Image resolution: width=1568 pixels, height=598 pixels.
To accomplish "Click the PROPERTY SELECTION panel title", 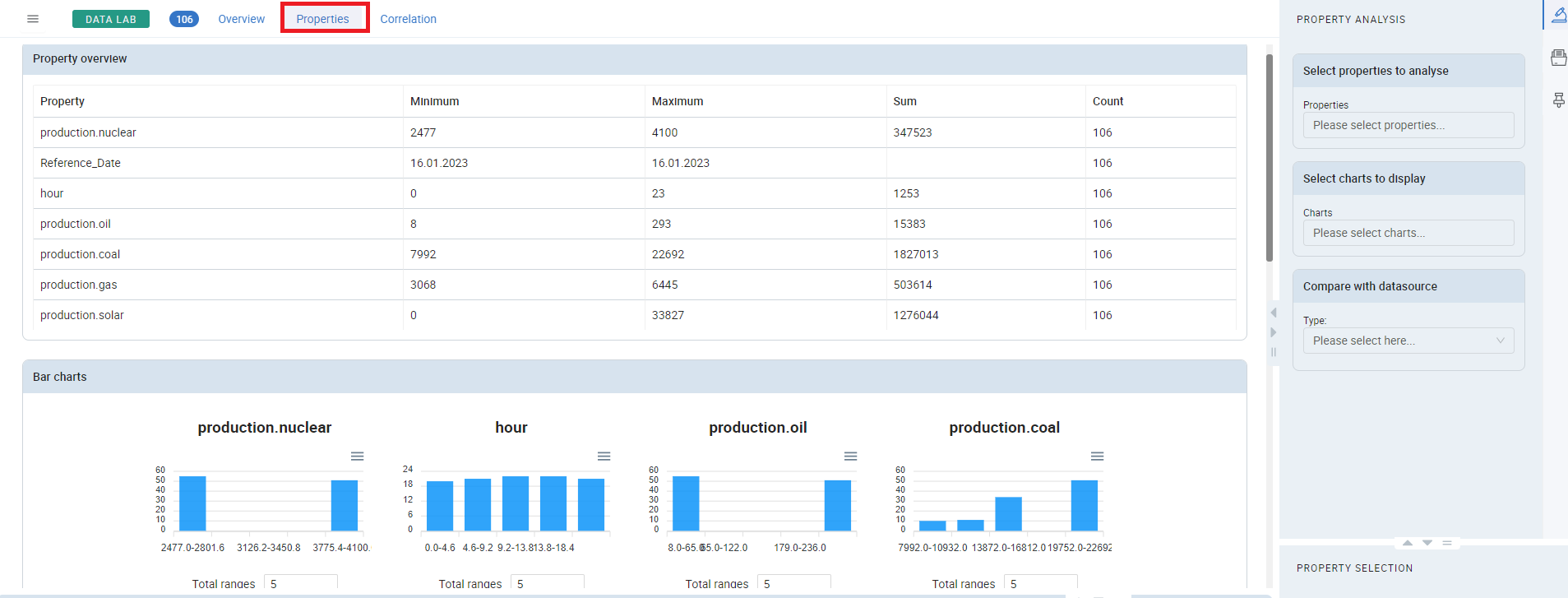I will 1354,568.
